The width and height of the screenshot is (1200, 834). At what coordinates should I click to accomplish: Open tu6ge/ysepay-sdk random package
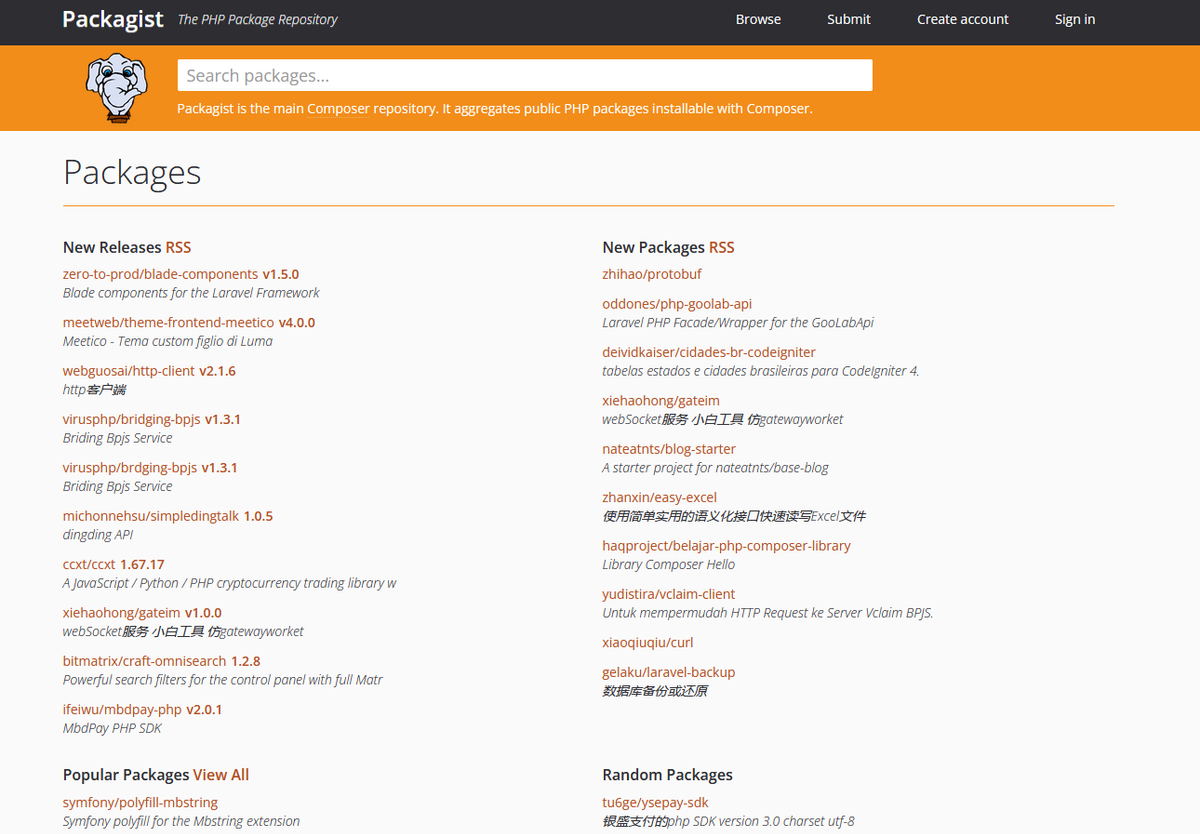coord(655,802)
